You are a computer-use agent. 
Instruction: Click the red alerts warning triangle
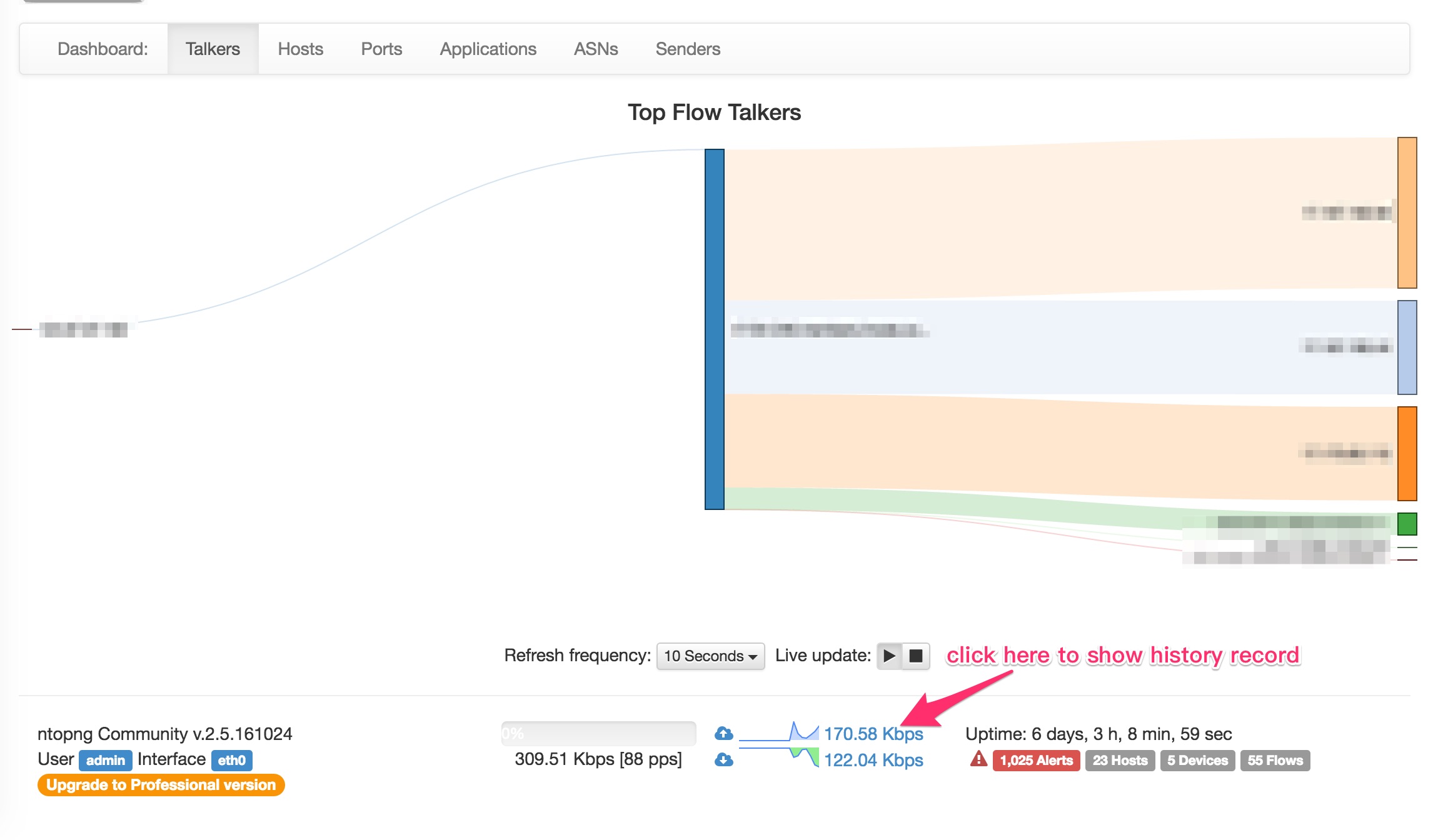978,759
